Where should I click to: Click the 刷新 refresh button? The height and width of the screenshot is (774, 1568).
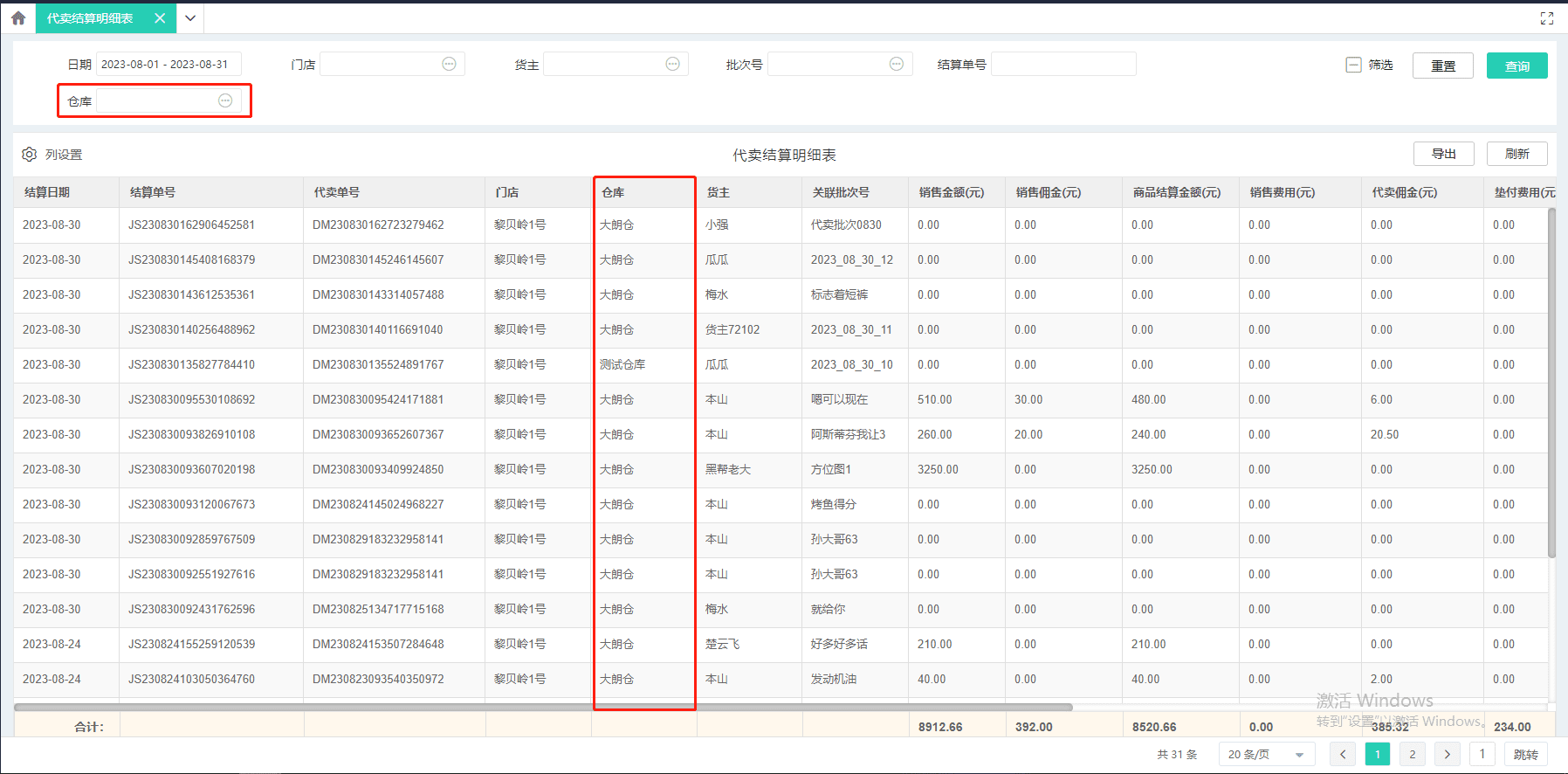click(x=1517, y=154)
